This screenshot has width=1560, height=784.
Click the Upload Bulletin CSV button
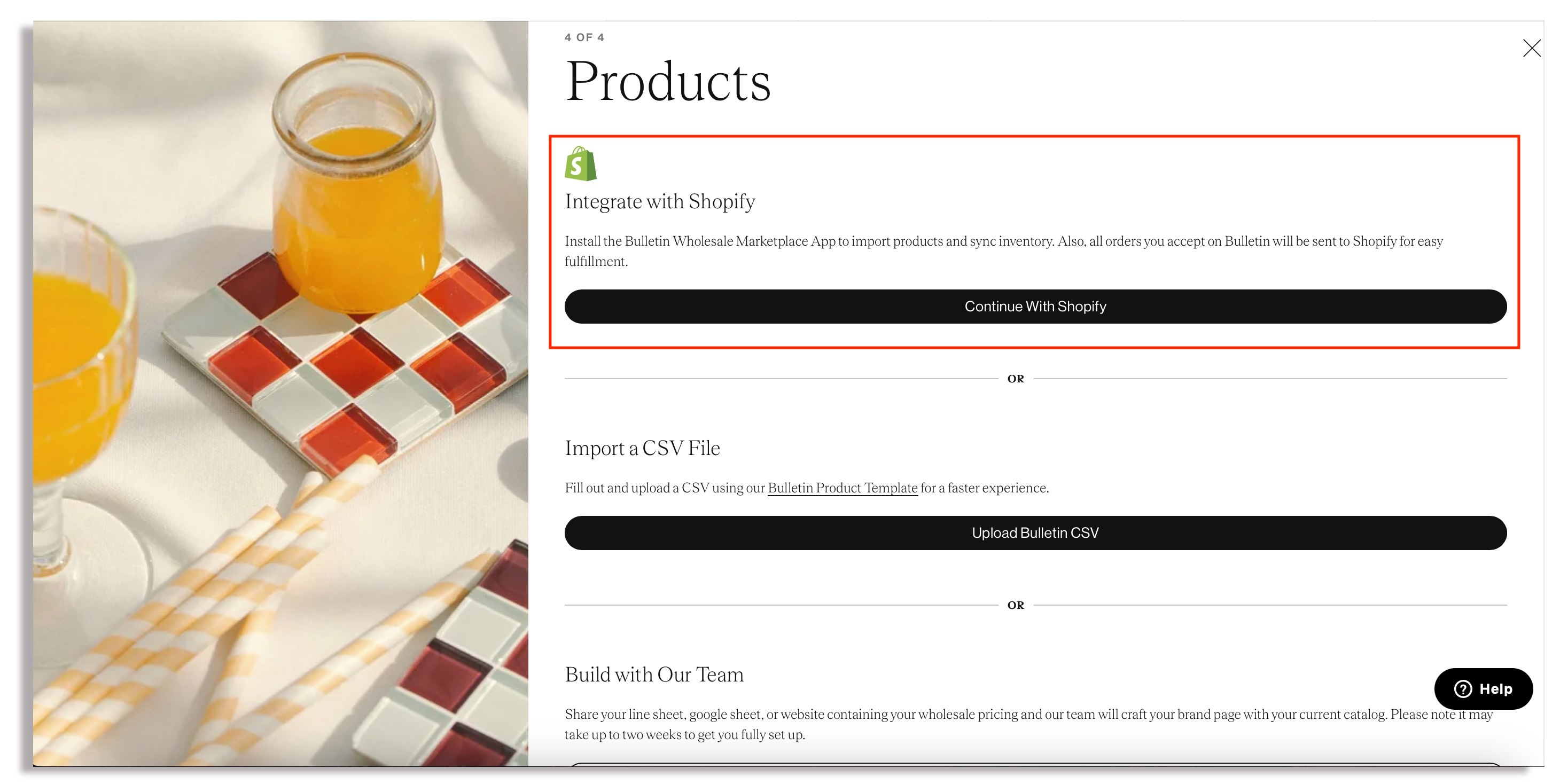(x=1035, y=533)
